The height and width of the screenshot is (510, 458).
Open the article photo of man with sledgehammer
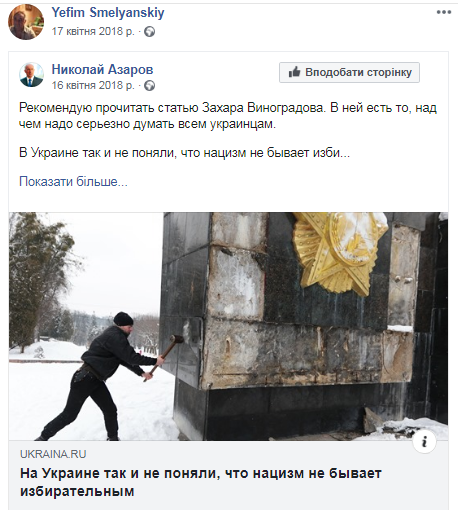pos(228,326)
